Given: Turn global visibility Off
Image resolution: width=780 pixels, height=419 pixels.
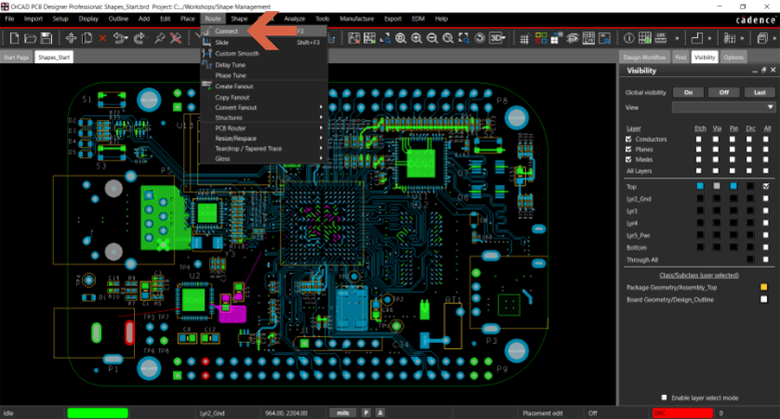Looking at the screenshot, I should pos(724,93).
